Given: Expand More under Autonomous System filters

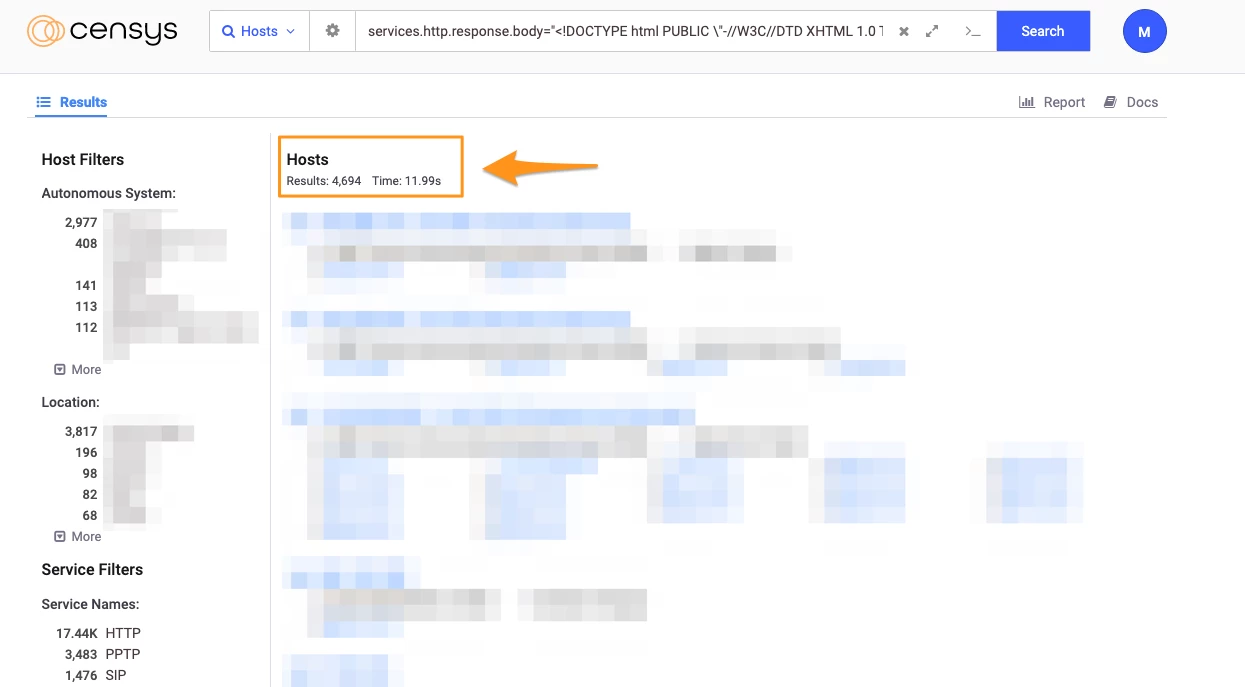Looking at the screenshot, I should tap(78, 369).
